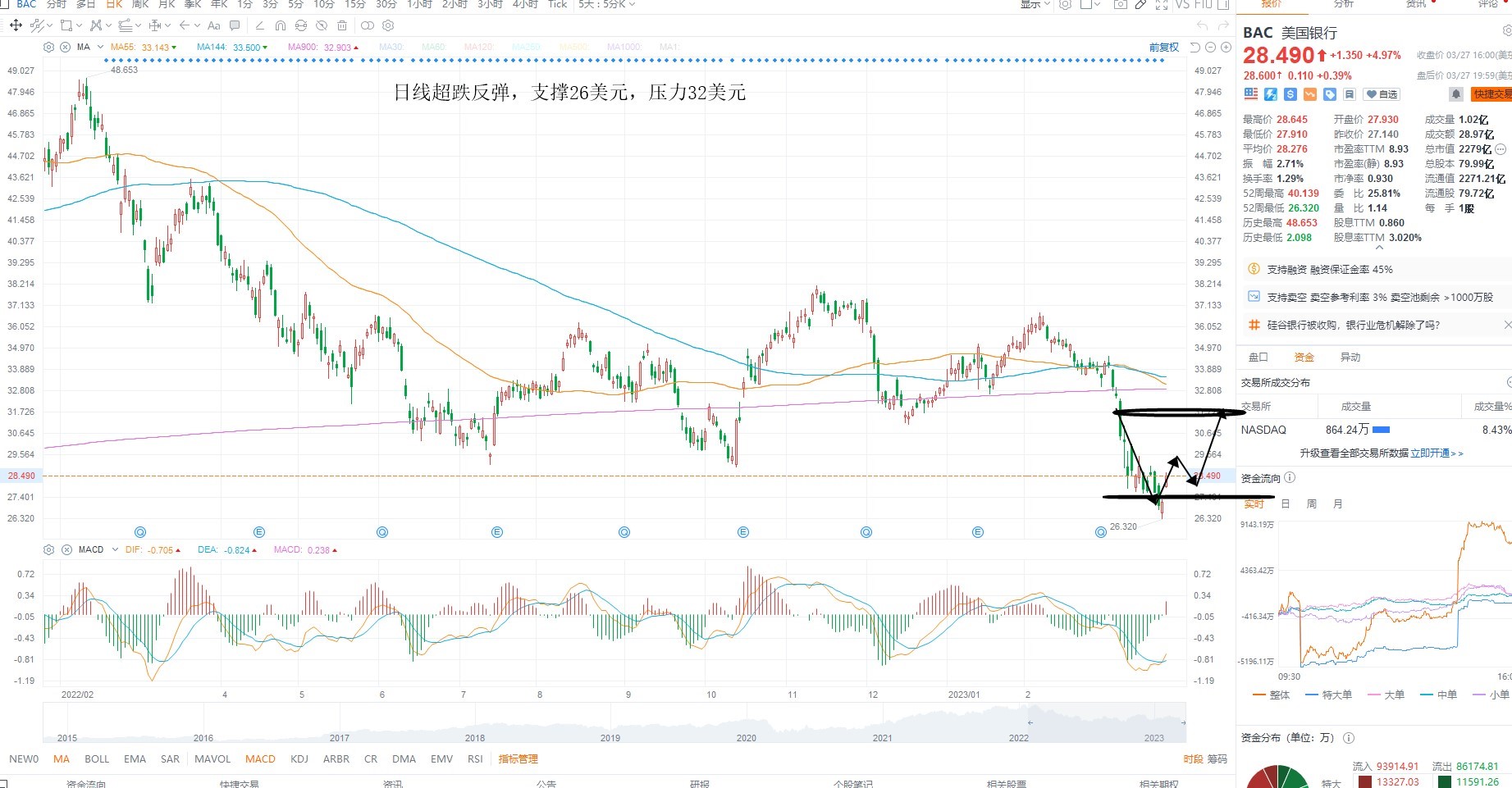Open the 显示 display dropdown

(1035, 4)
